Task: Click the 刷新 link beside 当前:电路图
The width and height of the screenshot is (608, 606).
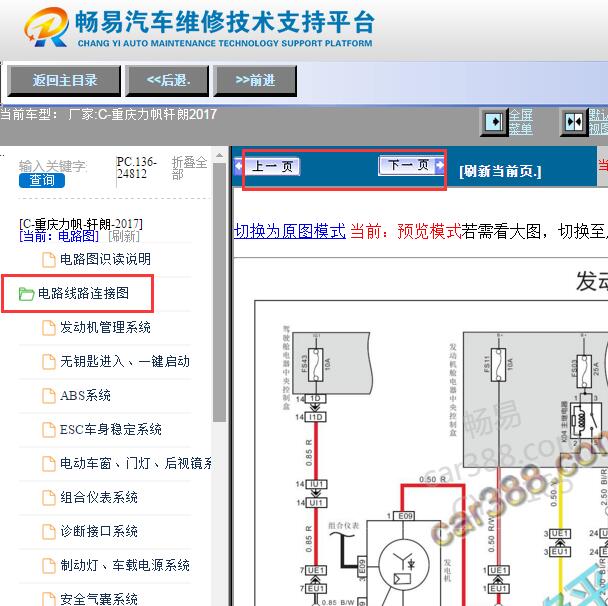Action: tap(124, 236)
